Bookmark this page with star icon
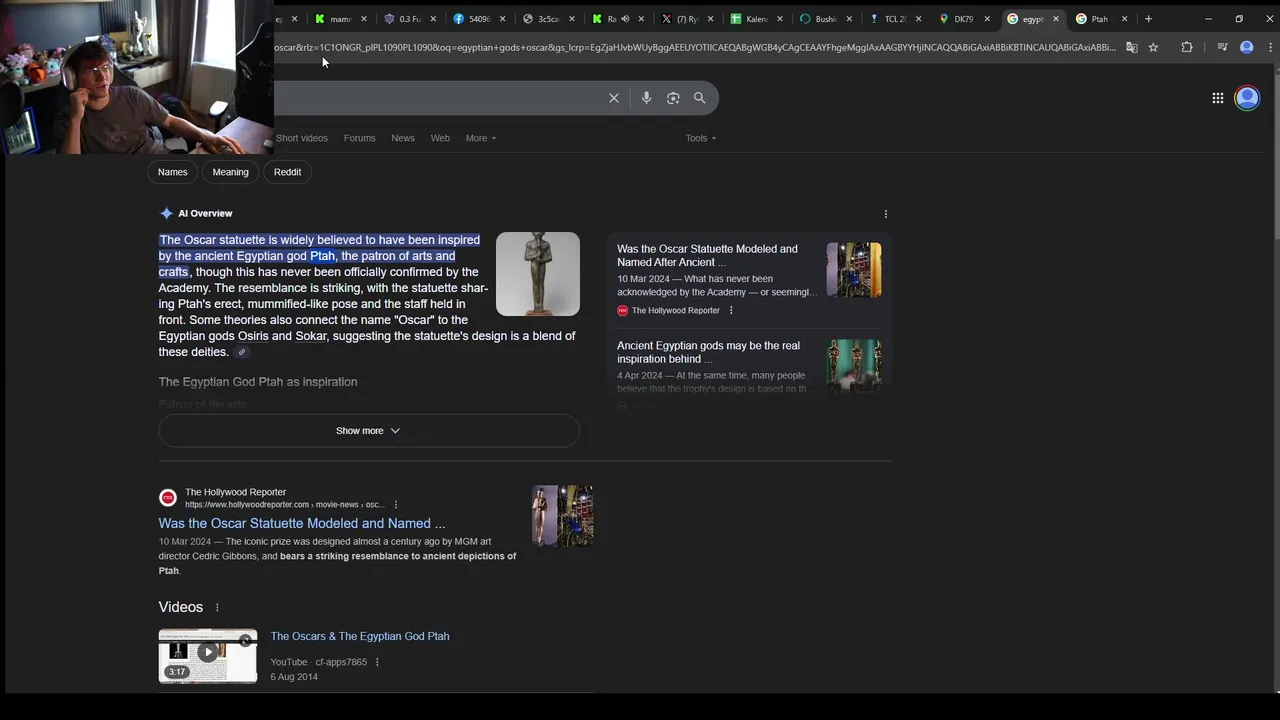Screen dimensions: 1280x720 [x=1153, y=47]
